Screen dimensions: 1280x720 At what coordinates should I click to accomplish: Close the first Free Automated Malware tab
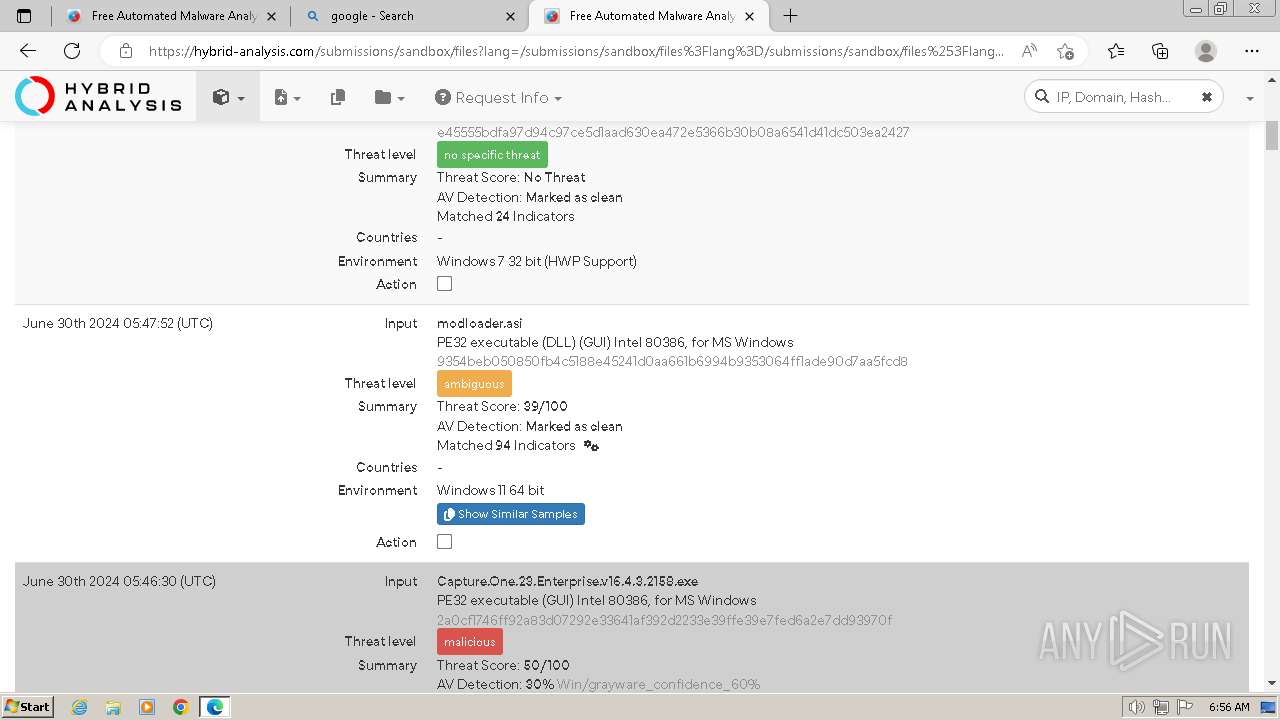click(x=272, y=16)
